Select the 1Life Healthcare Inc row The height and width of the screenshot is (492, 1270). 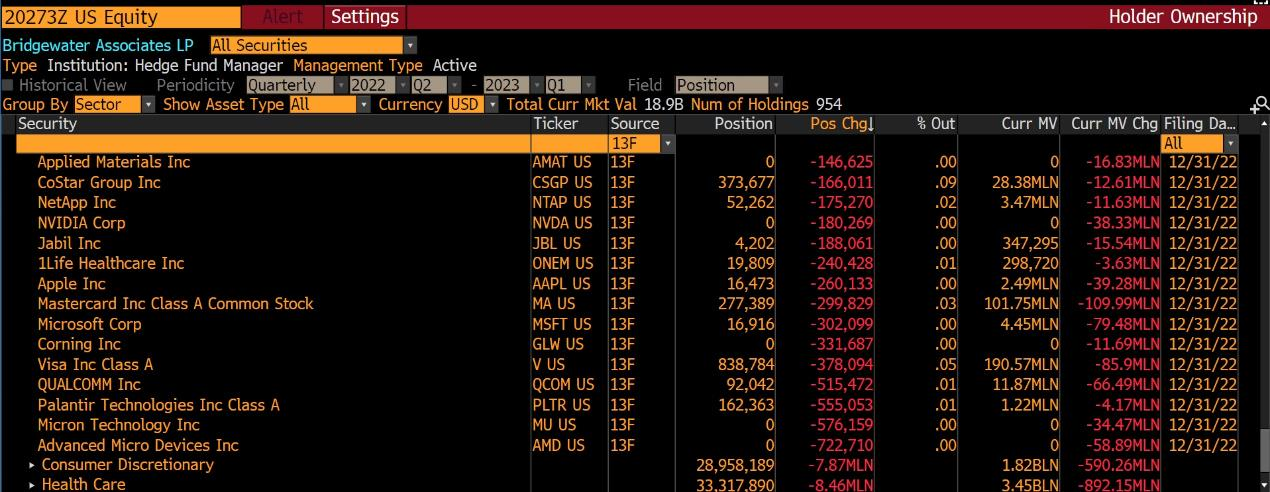628,263
